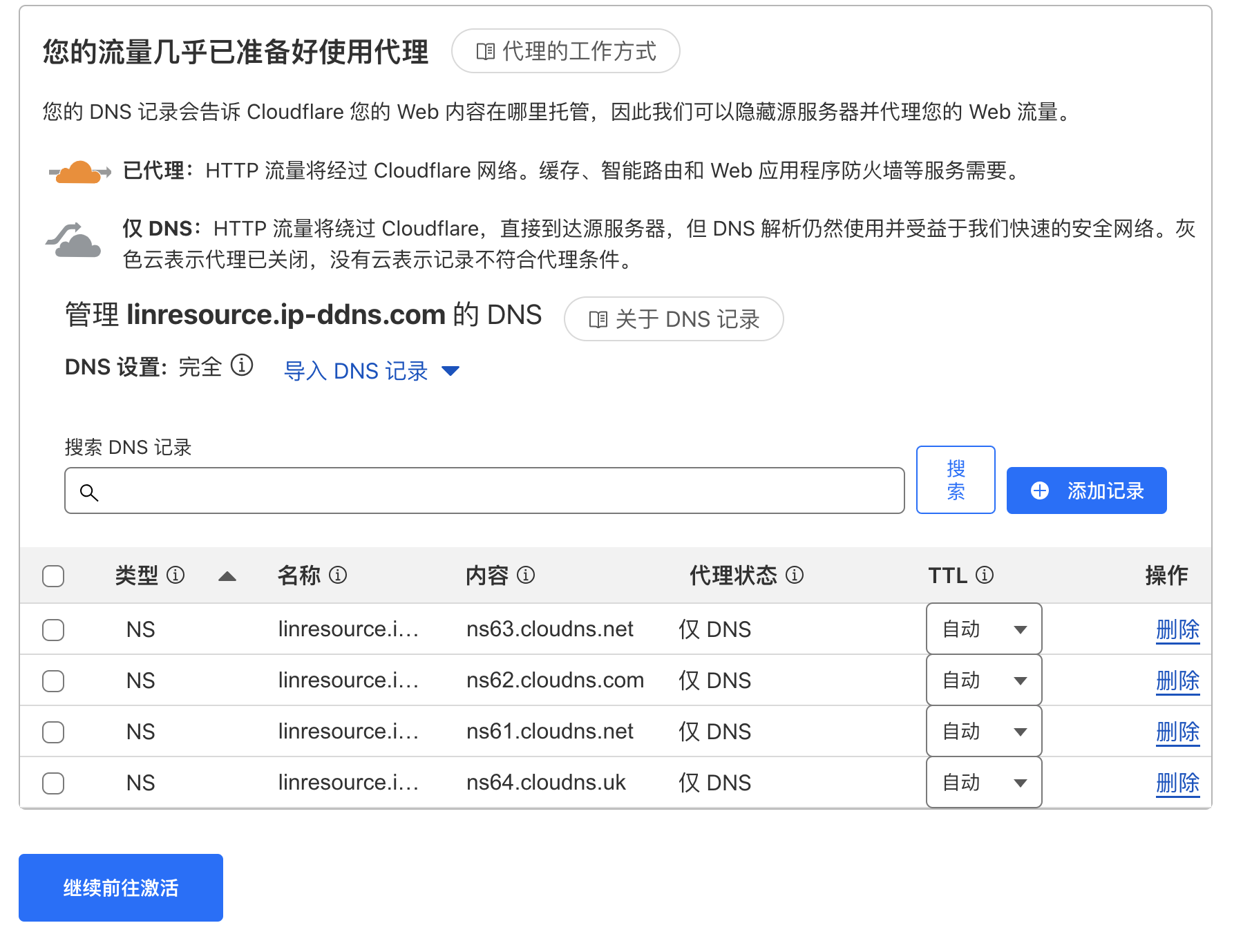Click the gray DNS-only cloud icon
The image size is (1252, 952).
tap(74, 240)
